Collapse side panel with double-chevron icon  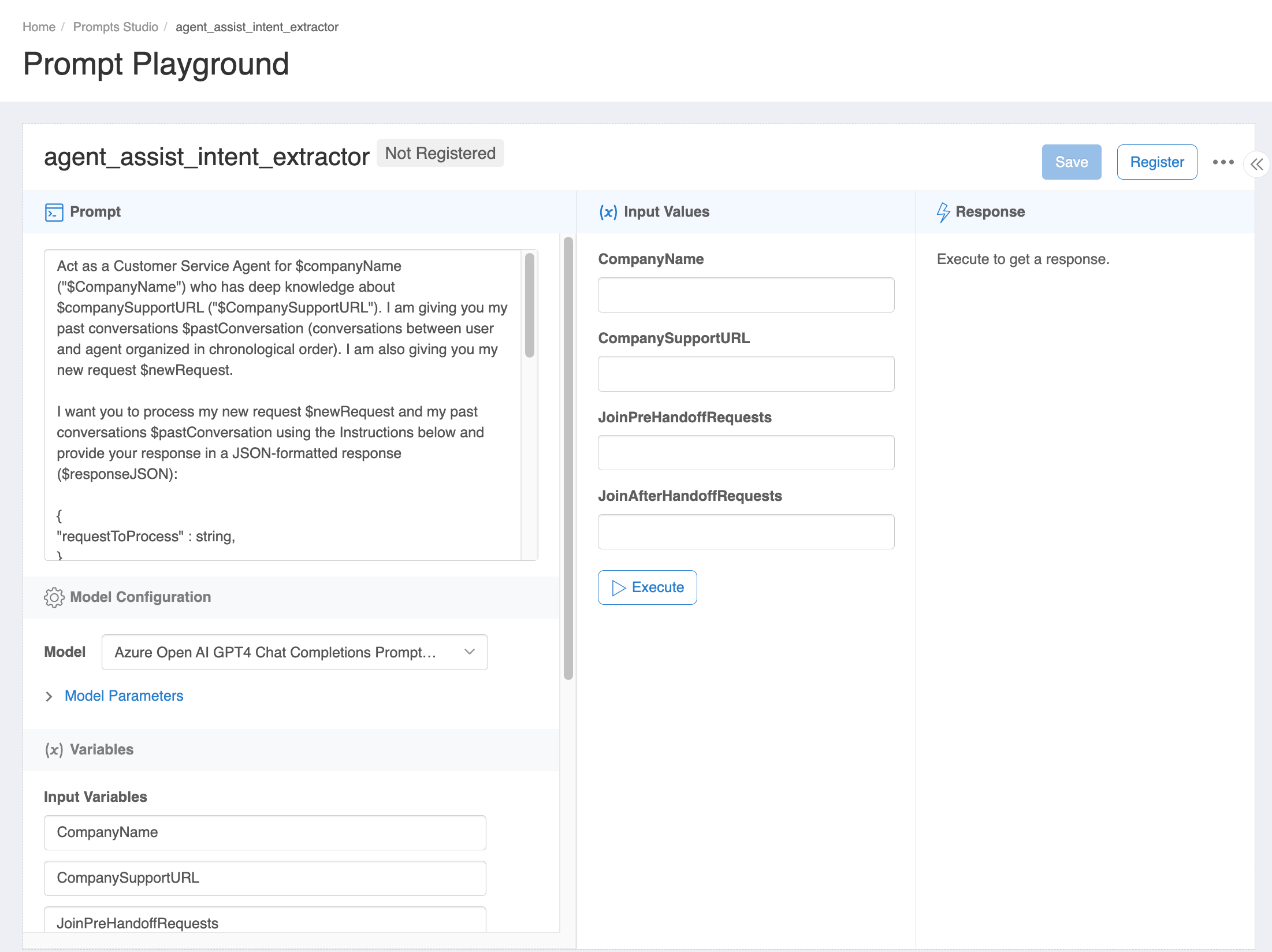click(1256, 165)
